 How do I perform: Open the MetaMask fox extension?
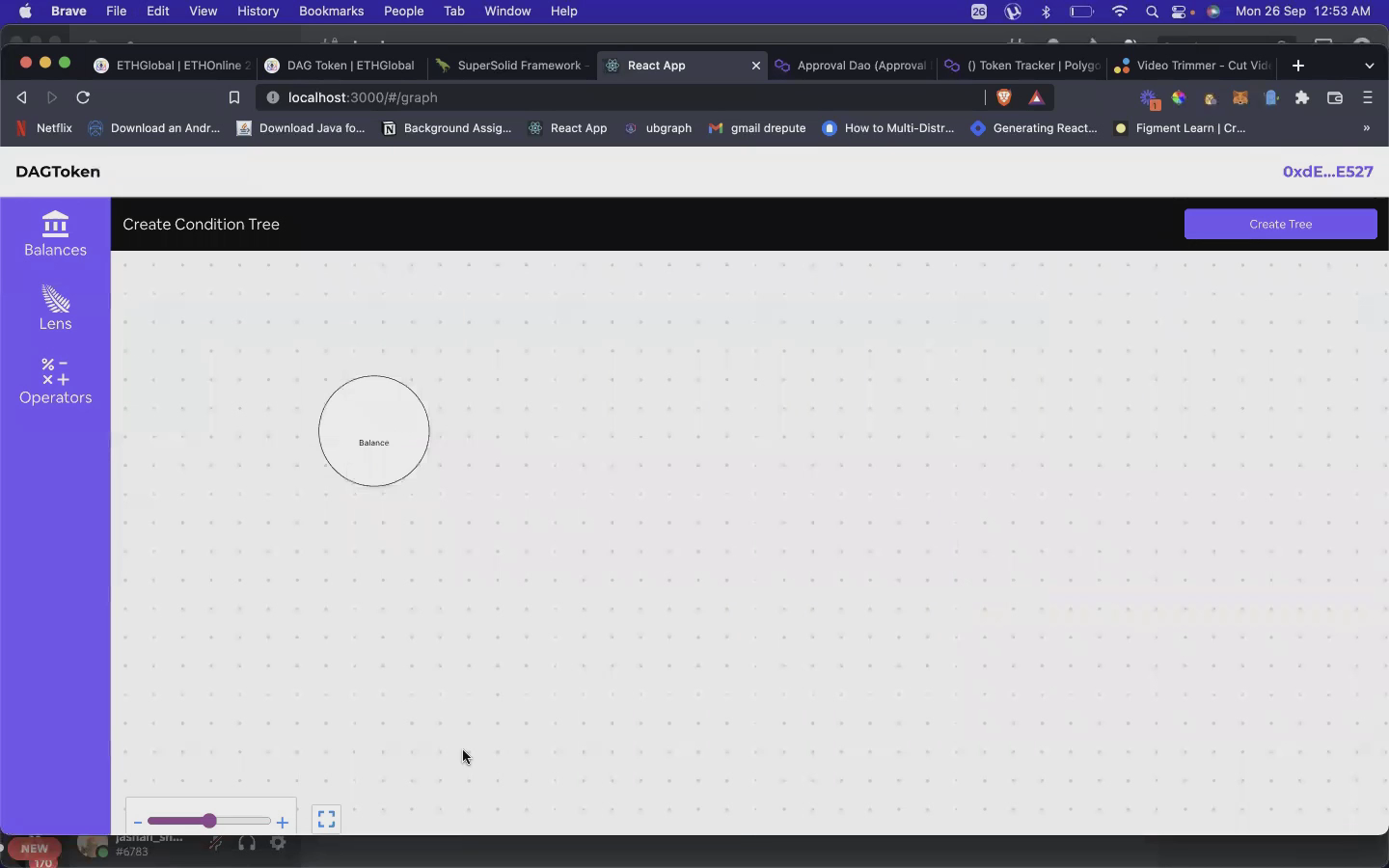1240,97
